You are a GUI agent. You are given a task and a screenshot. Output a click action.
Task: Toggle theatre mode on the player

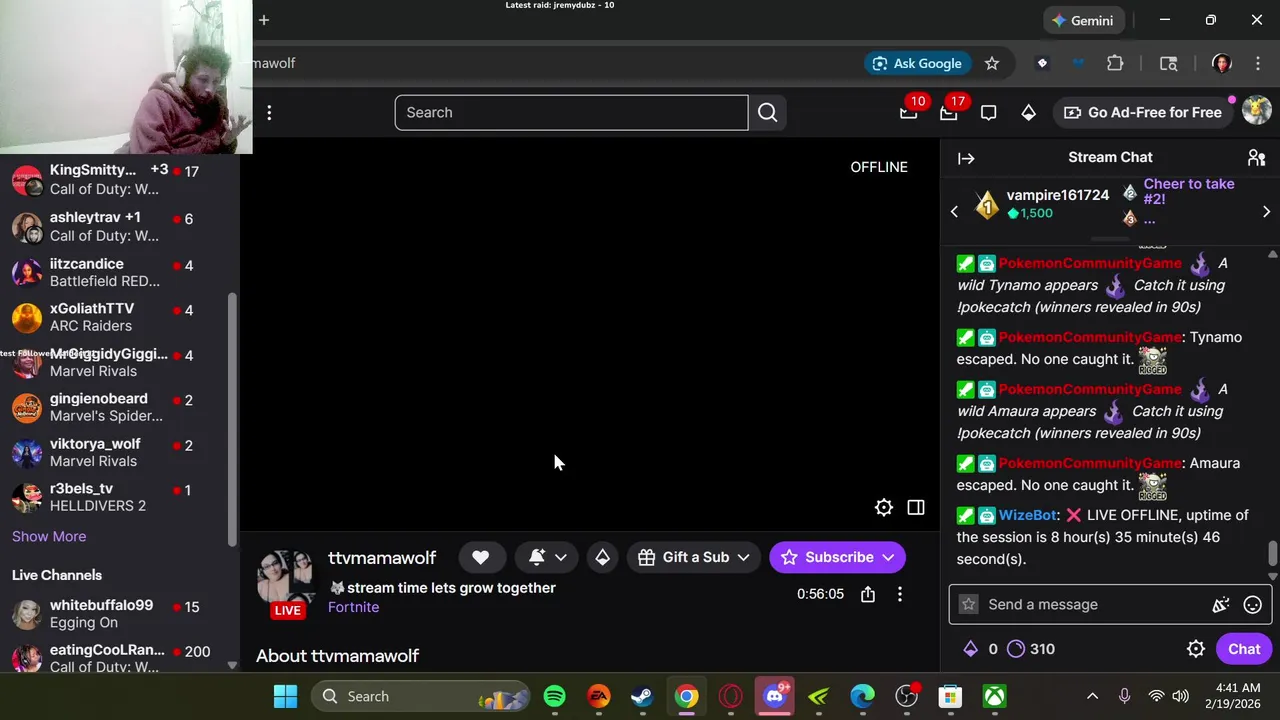coord(916,508)
